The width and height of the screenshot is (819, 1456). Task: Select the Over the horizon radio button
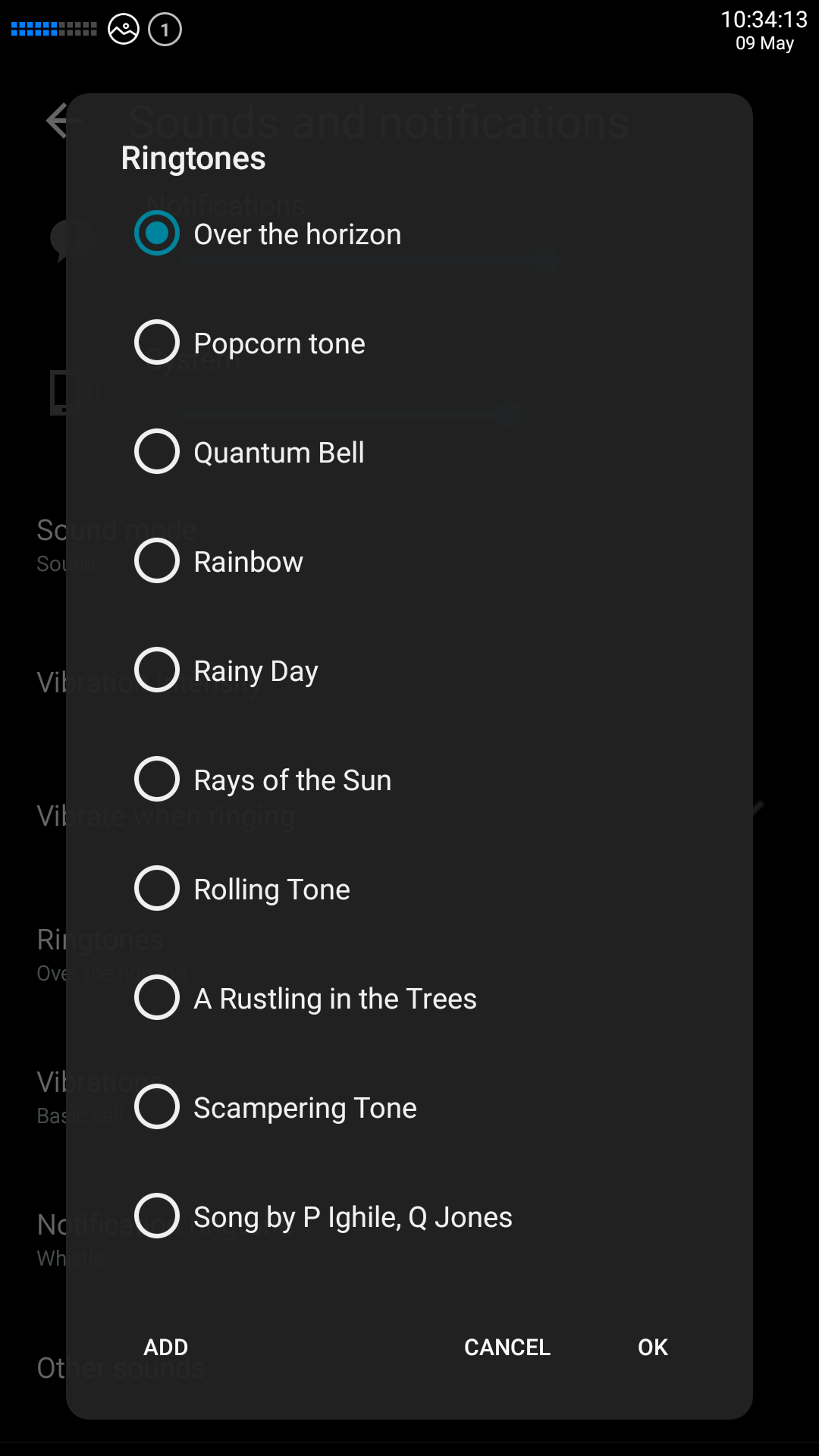[x=157, y=234]
